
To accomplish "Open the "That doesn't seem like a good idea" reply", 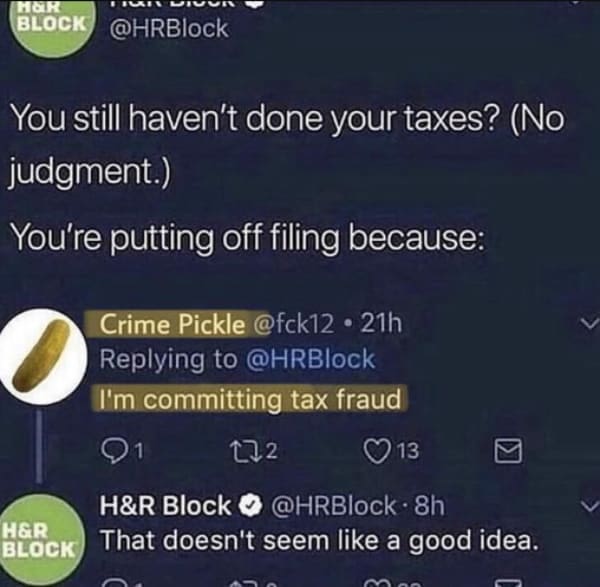I will 317,540.
